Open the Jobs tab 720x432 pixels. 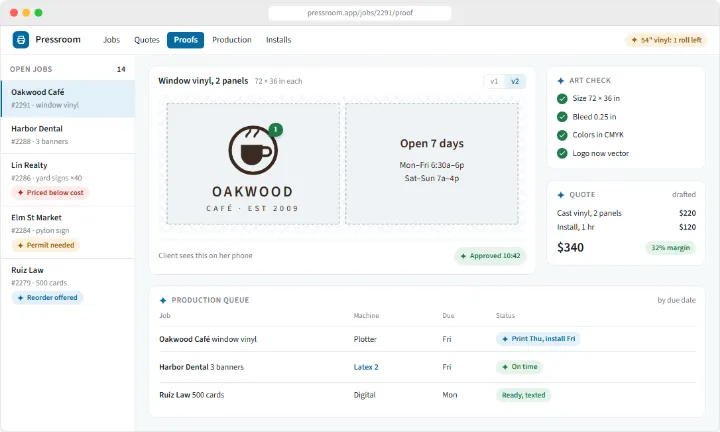pos(112,40)
